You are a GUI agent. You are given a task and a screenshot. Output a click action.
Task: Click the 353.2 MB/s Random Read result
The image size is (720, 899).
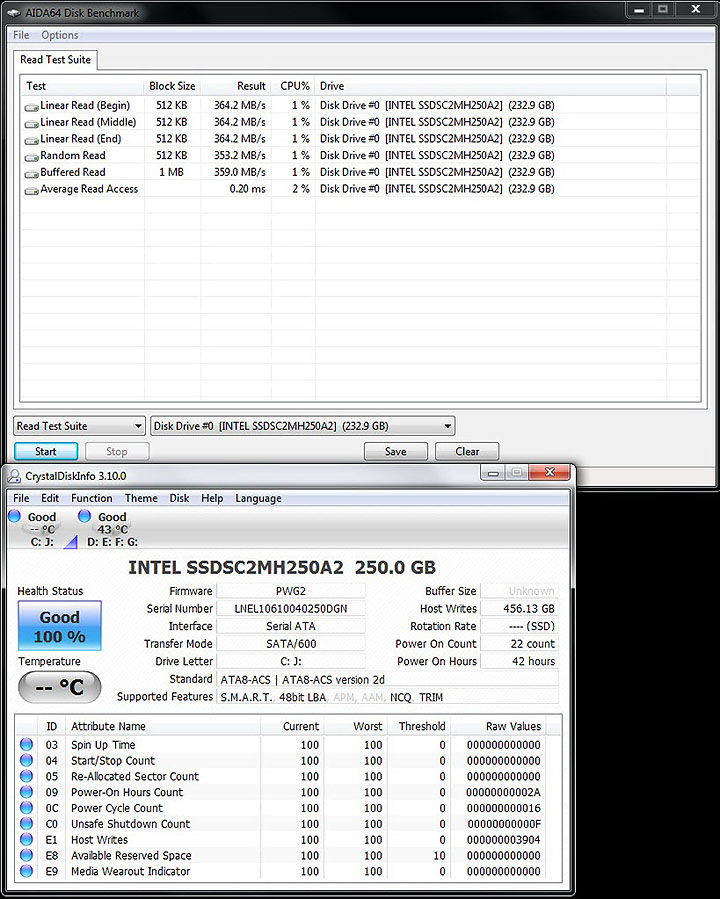pyautogui.click(x=240, y=155)
